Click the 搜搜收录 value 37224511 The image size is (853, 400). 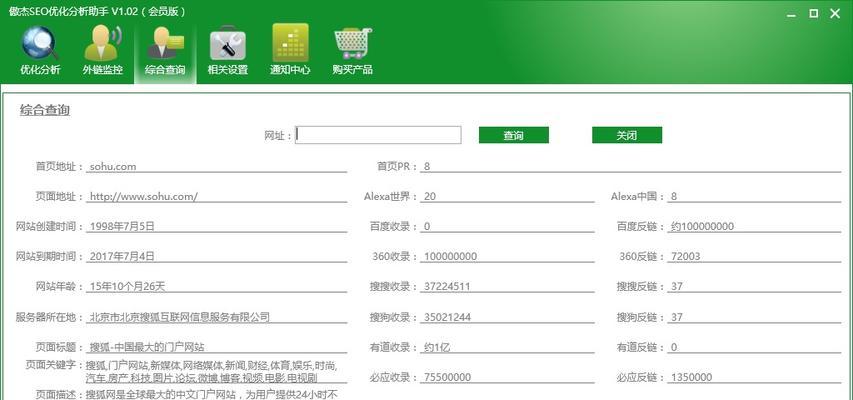[x=447, y=286]
